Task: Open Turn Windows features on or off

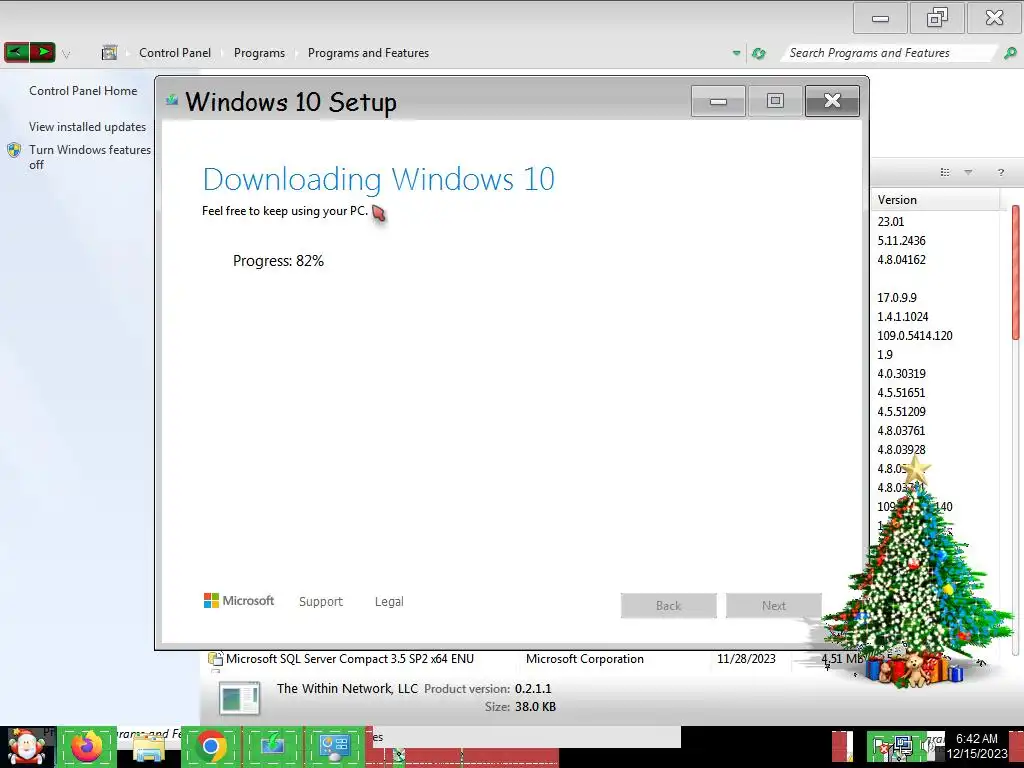Action: [x=90, y=157]
